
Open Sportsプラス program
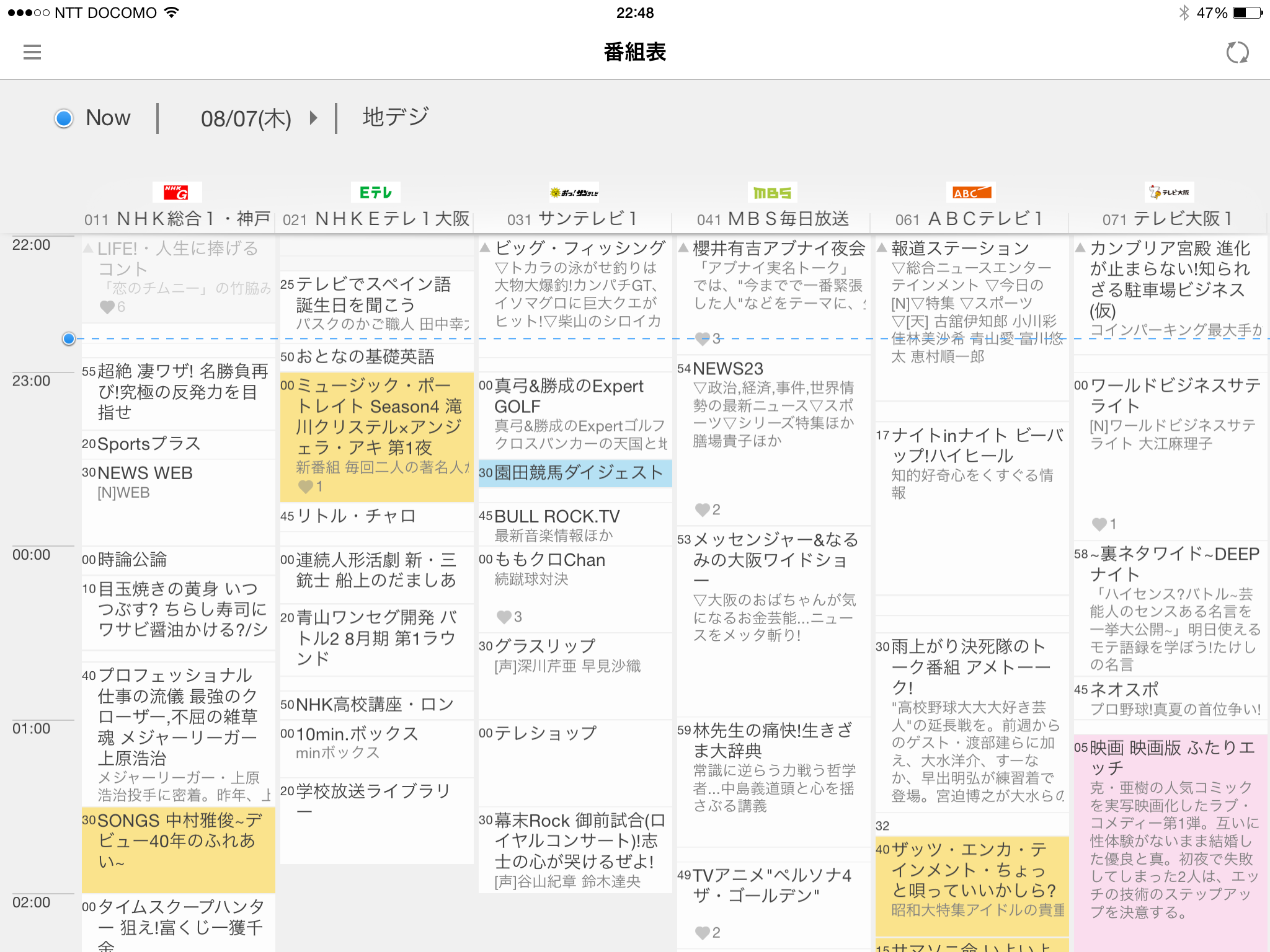[x=179, y=444]
